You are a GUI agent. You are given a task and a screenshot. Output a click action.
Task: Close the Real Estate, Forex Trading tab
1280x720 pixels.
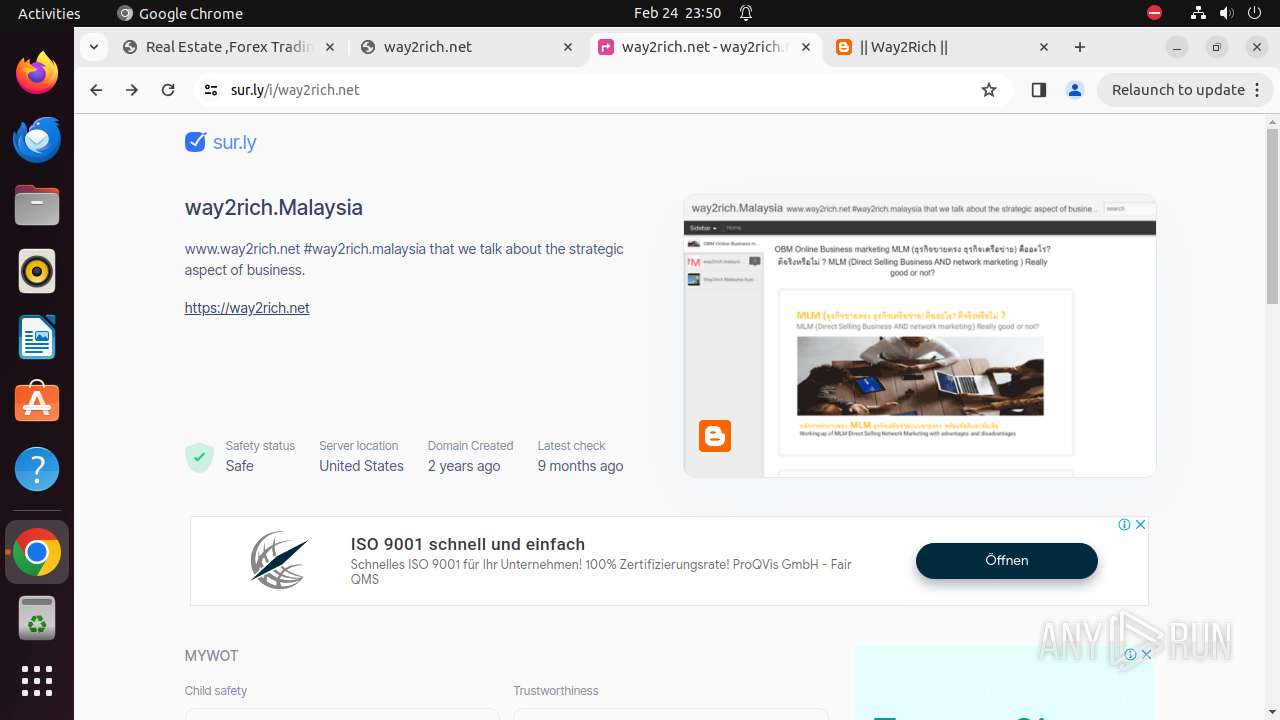(x=330, y=47)
